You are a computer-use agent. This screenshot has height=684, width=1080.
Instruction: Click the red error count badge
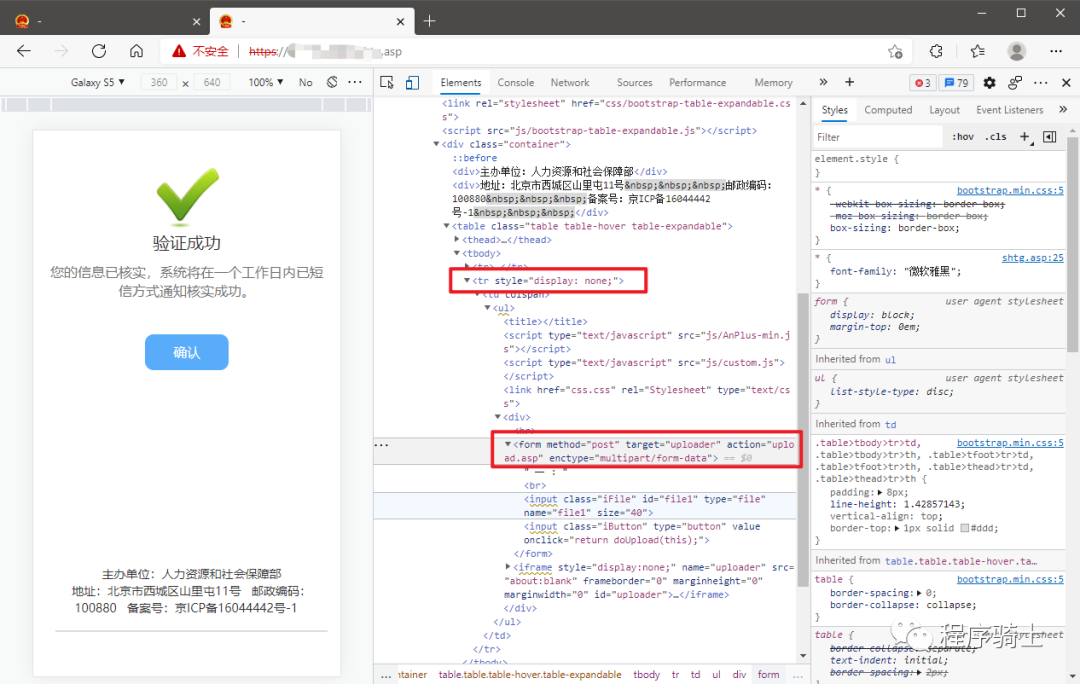(922, 83)
